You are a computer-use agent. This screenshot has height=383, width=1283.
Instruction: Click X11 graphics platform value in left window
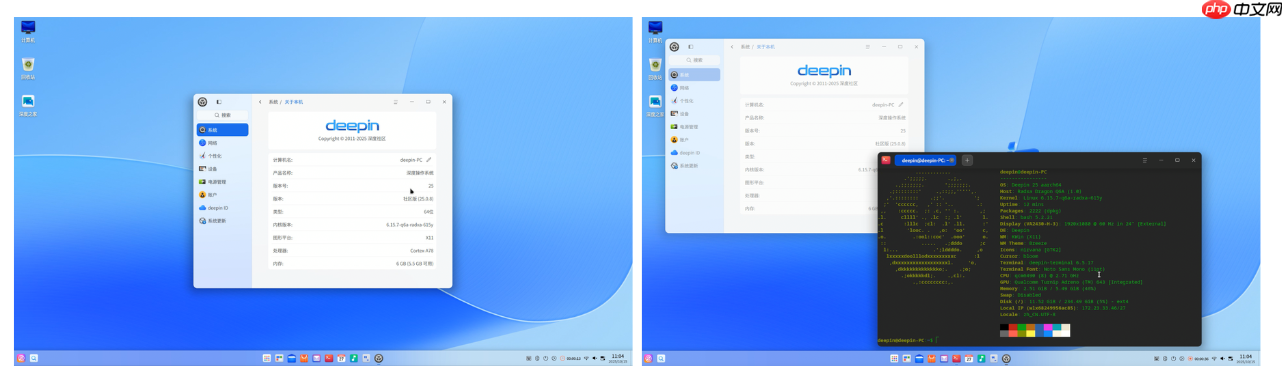(x=430, y=238)
